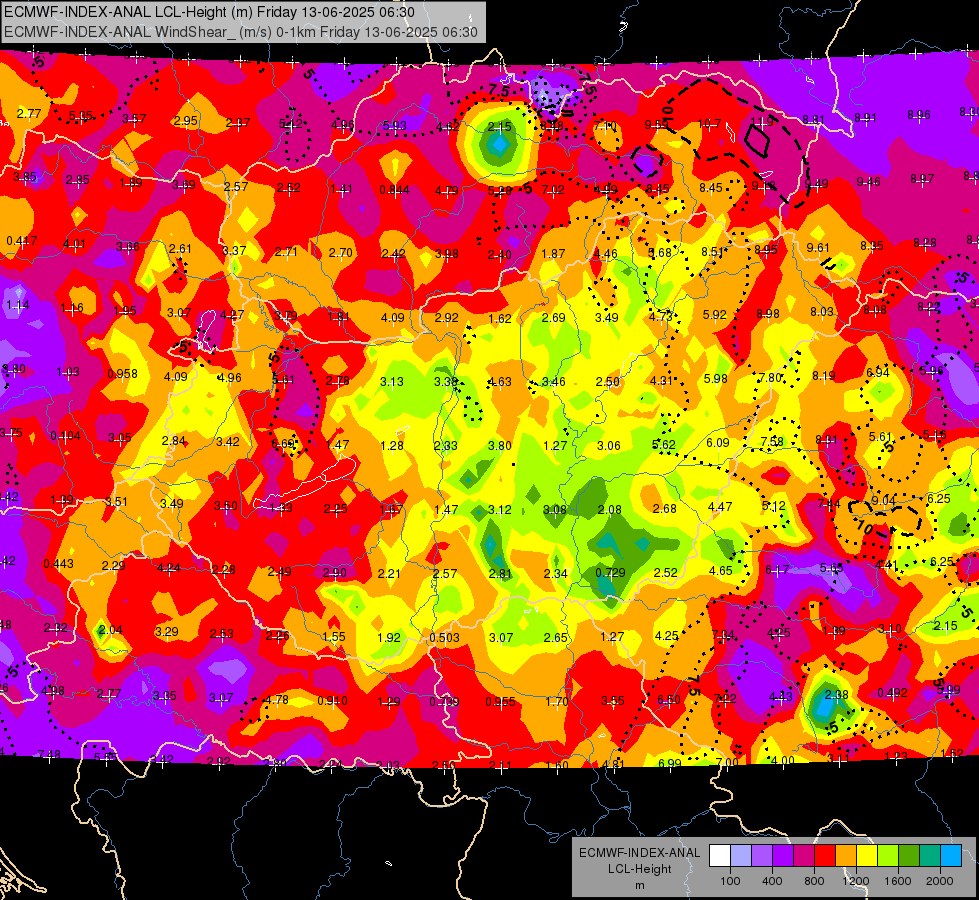This screenshot has width=979, height=900.
Task: Click the wind shear value 7.58
Action: [x=772, y=442]
